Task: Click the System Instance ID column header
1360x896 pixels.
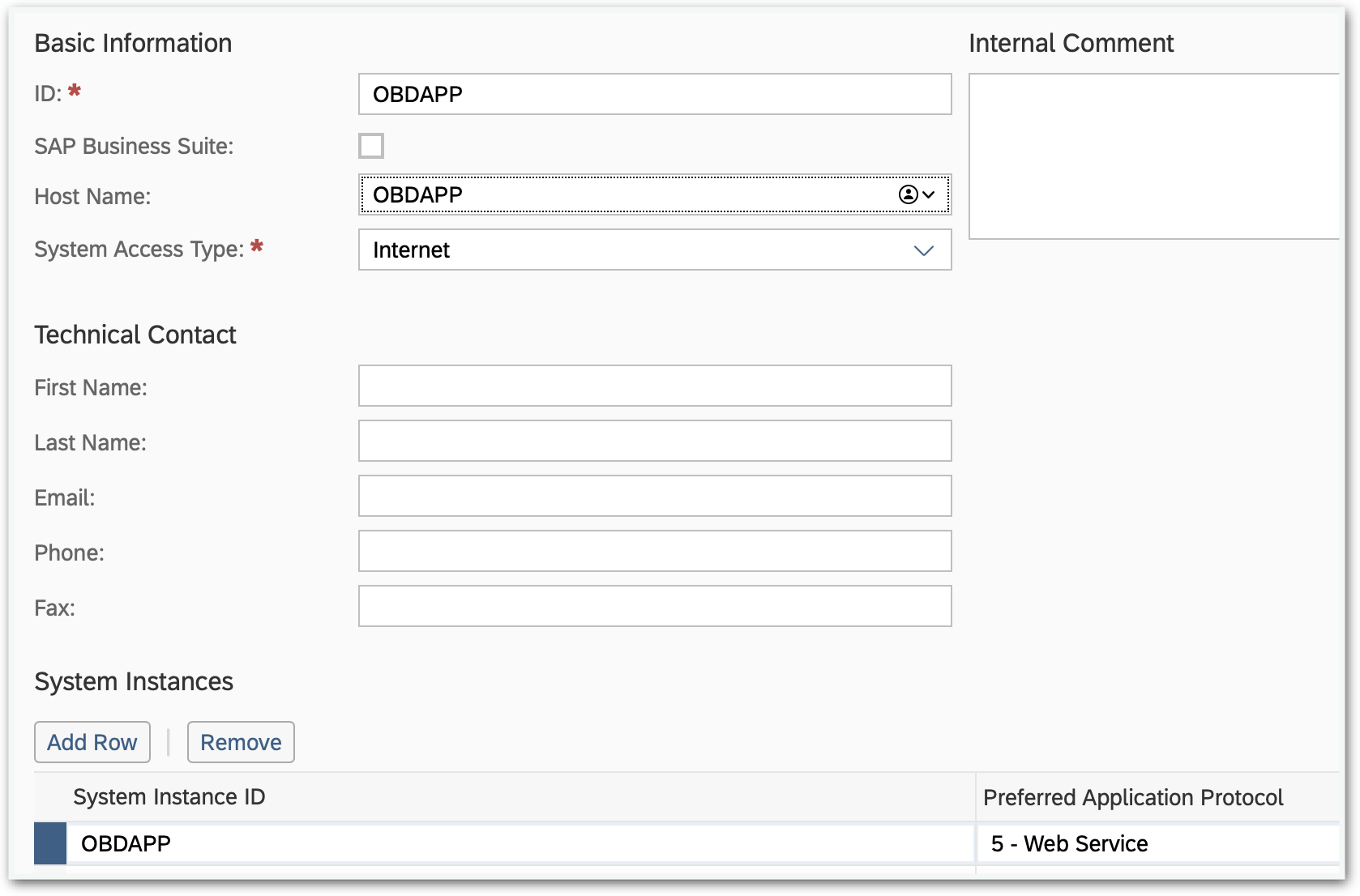Action: tap(169, 797)
